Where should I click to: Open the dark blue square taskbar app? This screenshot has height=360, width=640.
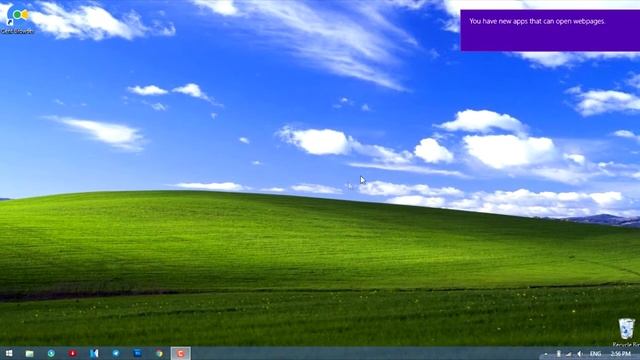[138, 353]
